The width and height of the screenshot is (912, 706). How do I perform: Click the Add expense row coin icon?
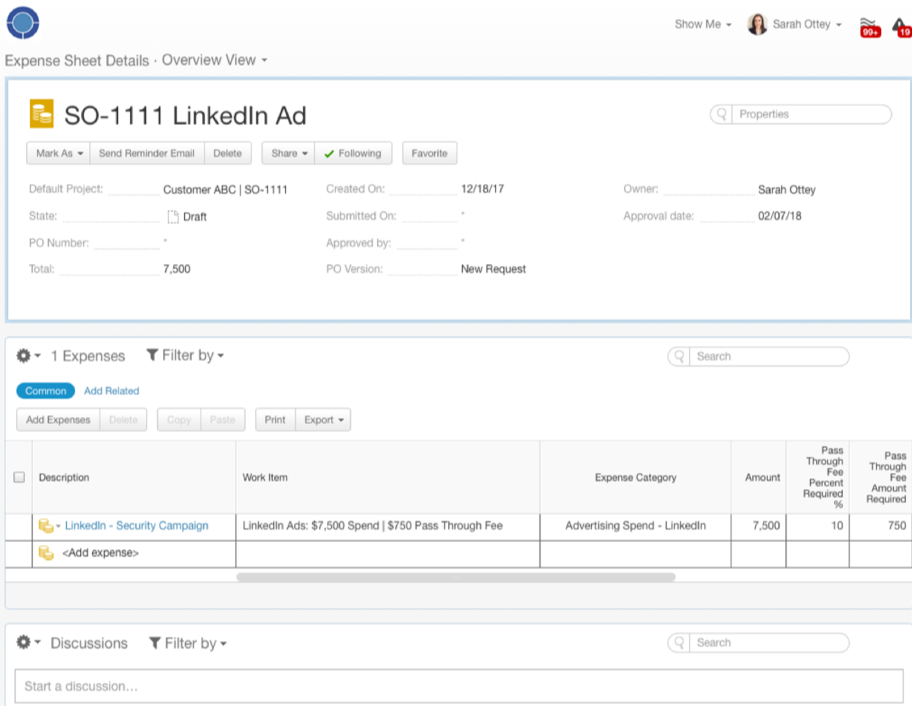click(x=46, y=552)
